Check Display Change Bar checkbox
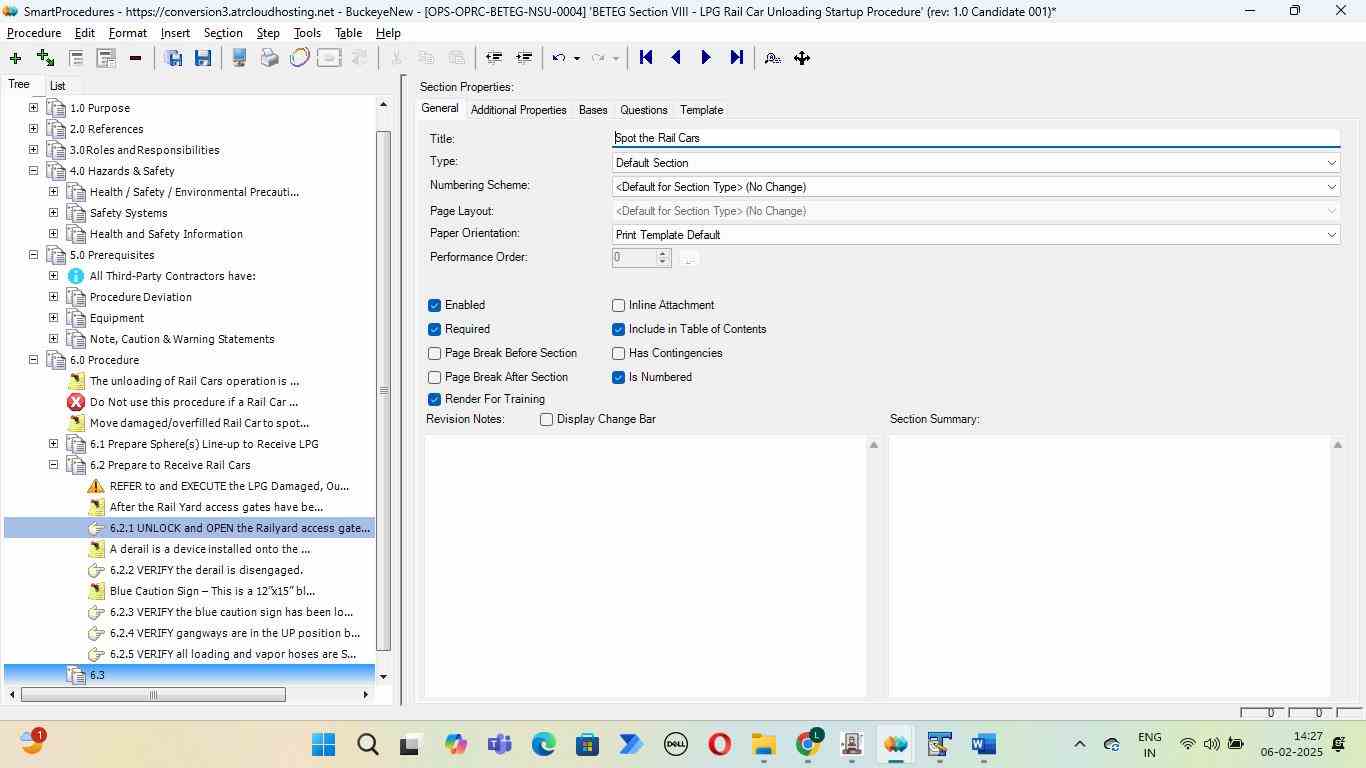The image size is (1366, 768). [x=546, y=419]
